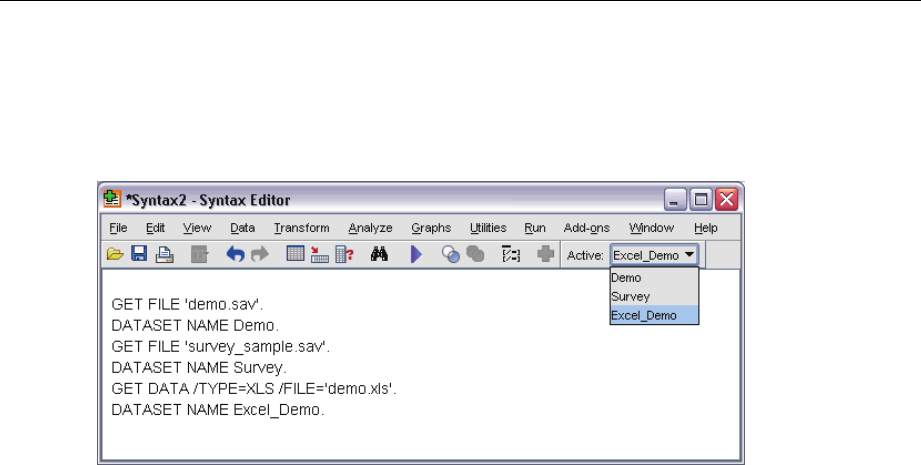Image resolution: width=921 pixels, height=465 pixels.
Task: Open the Add-ons menu
Action: coord(587,228)
